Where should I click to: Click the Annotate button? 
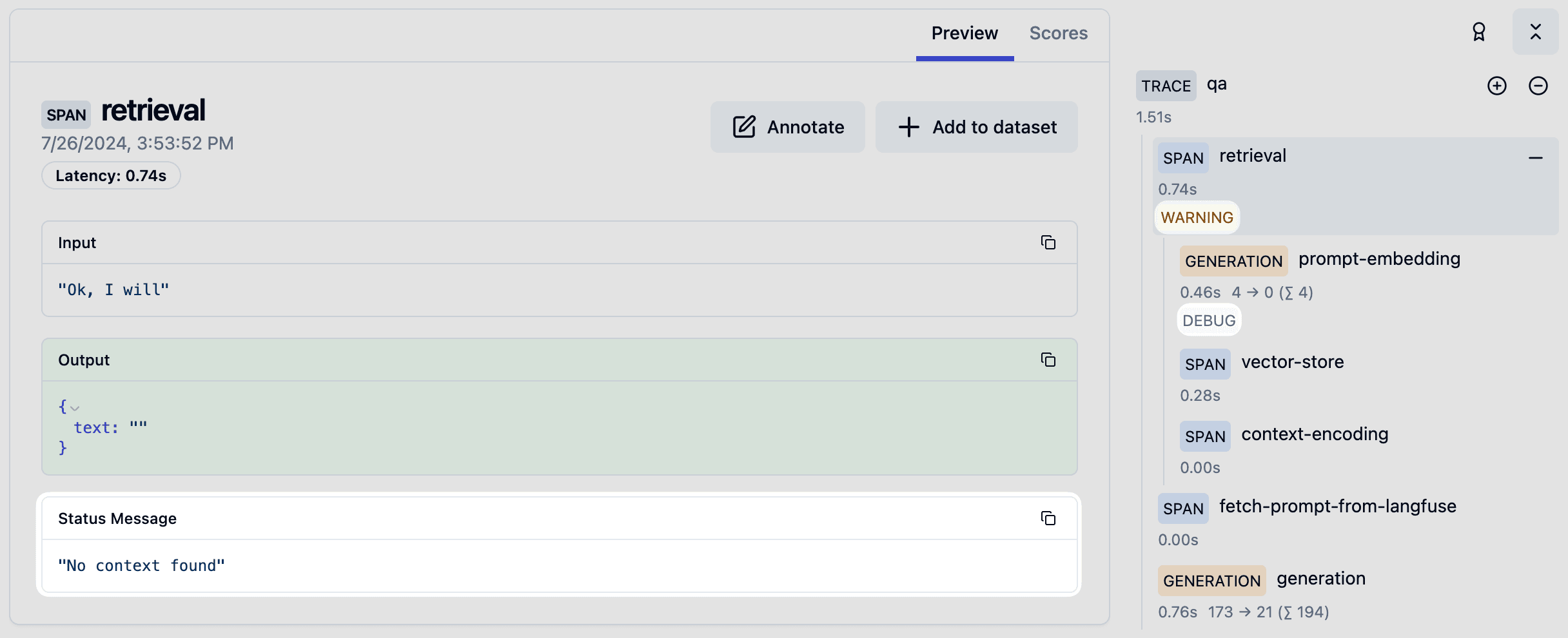[788, 127]
